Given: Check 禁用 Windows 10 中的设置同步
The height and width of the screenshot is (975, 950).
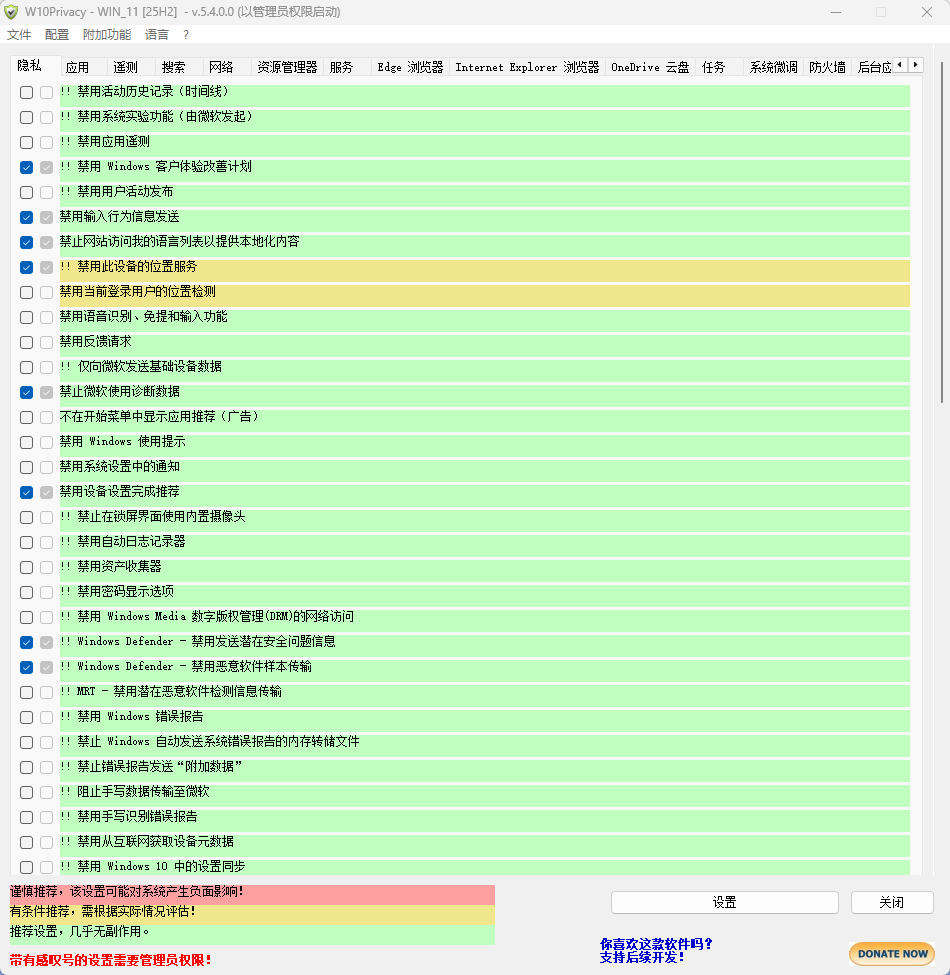Looking at the screenshot, I should [26, 867].
